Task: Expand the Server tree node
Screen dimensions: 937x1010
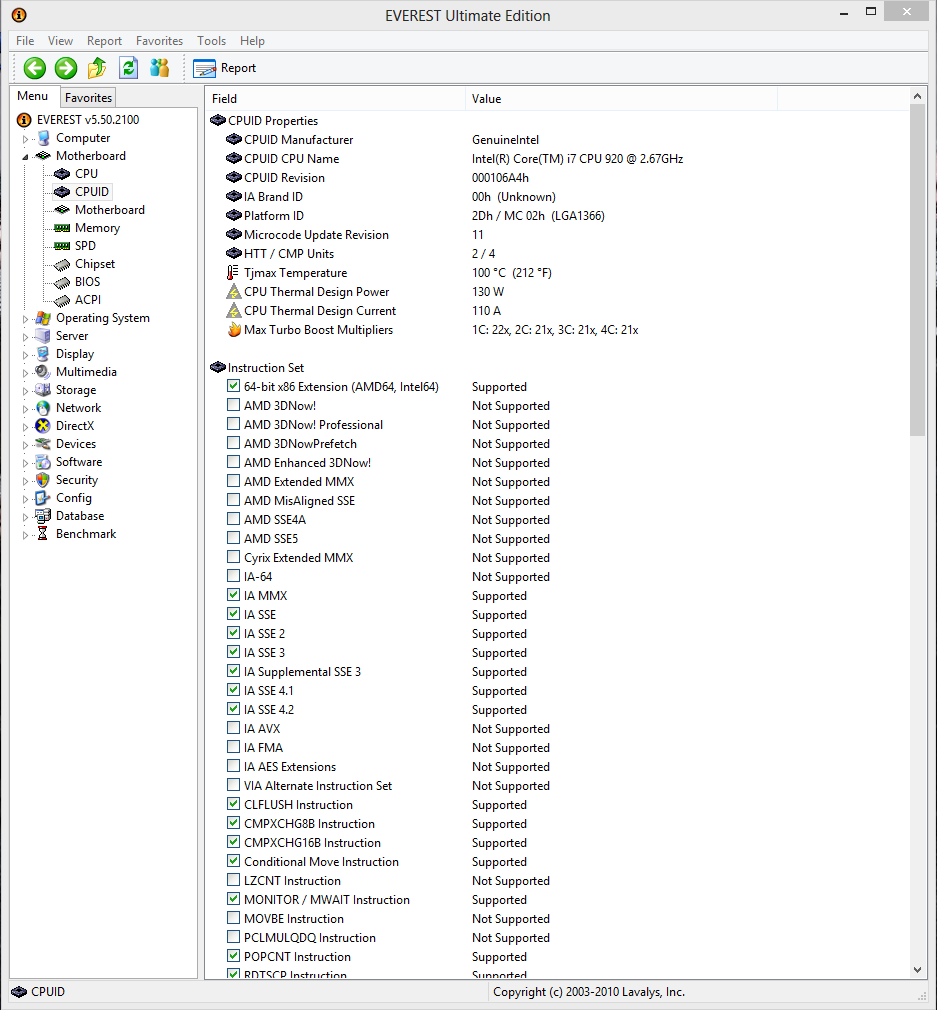Action: 25,337
